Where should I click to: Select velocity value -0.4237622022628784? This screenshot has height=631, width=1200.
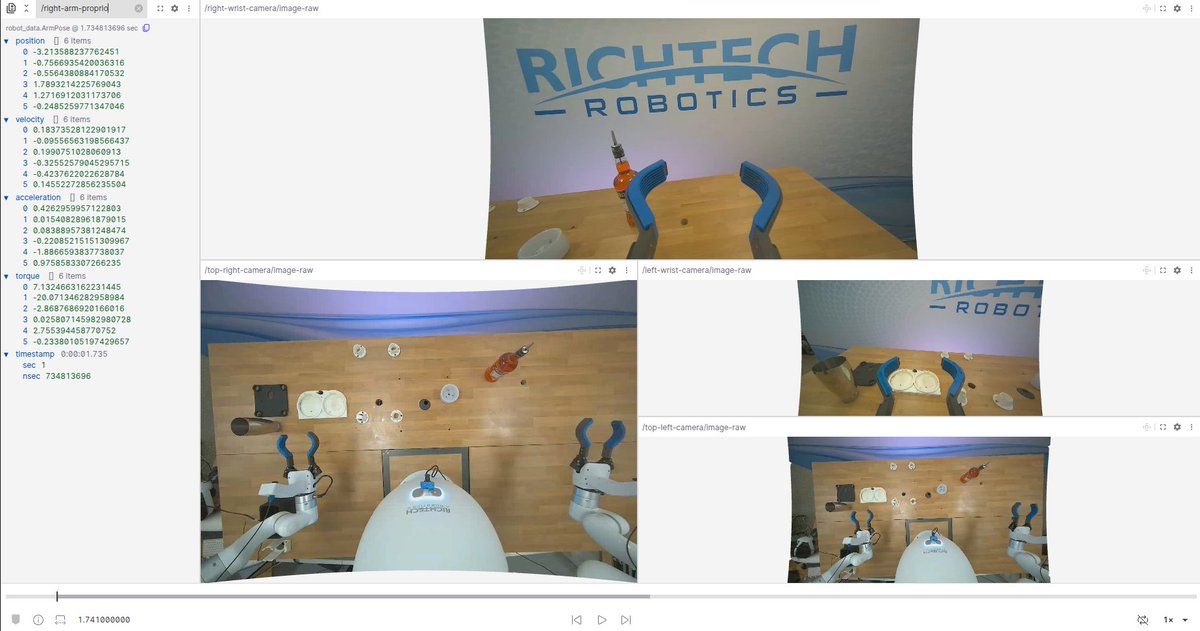[79, 173]
